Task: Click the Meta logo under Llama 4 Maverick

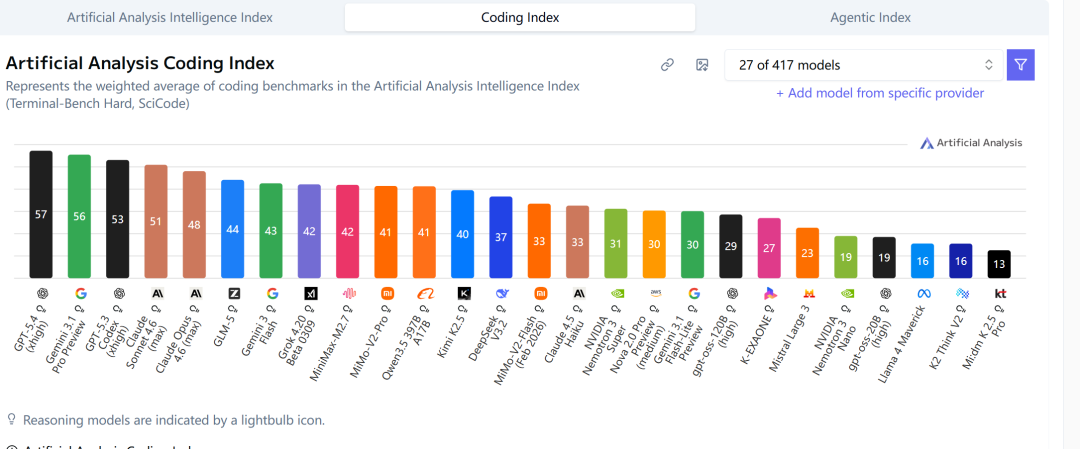Action: tap(923, 293)
